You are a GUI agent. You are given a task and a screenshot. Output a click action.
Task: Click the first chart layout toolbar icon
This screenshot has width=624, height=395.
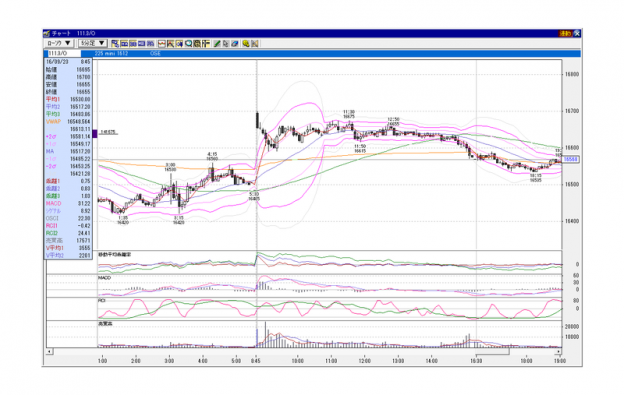click(115, 43)
